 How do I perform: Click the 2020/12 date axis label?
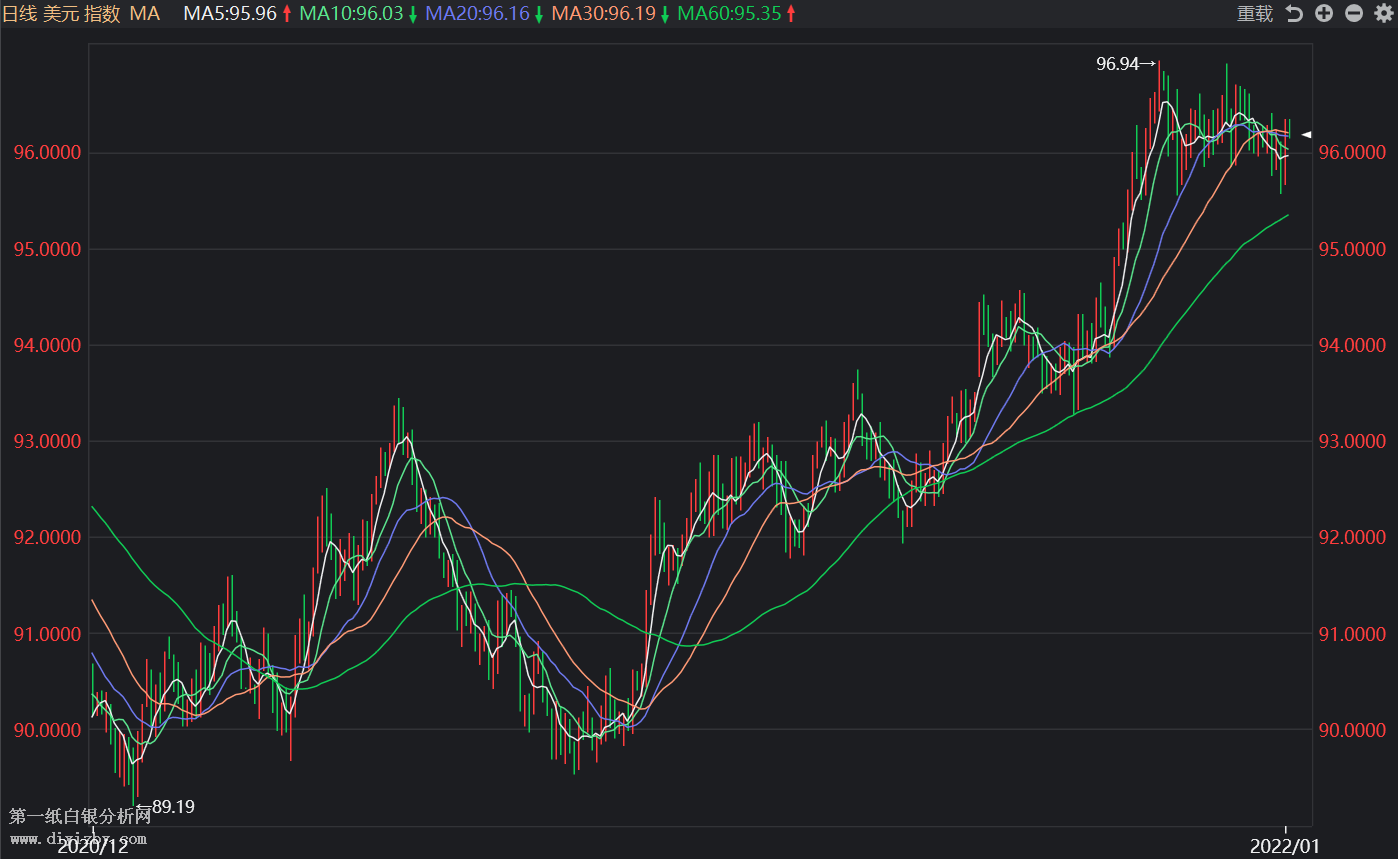pos(93,846)
